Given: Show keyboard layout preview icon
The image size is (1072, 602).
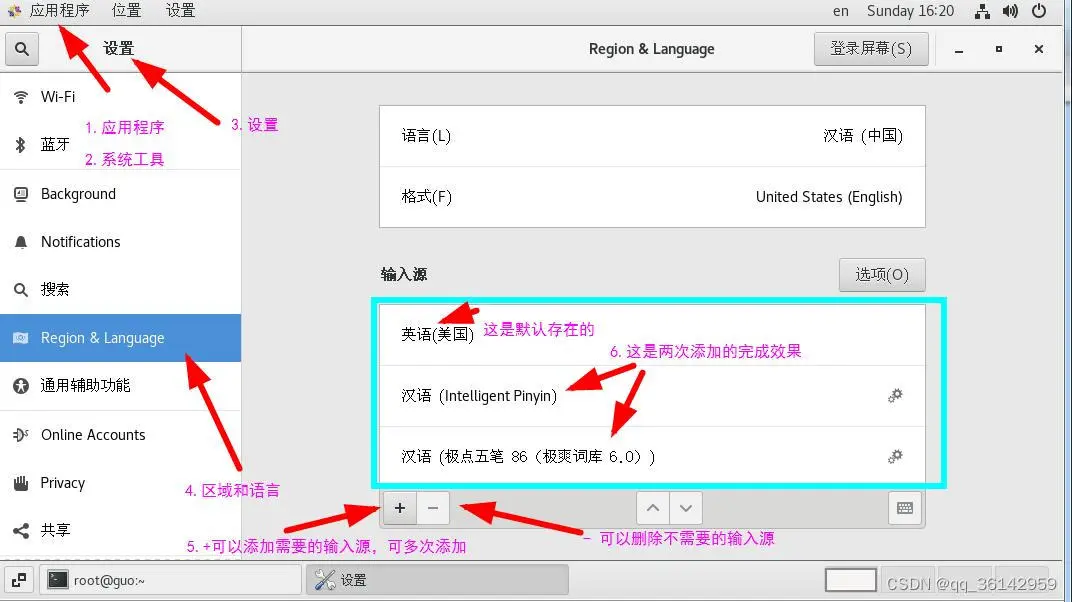Looking at the screenshot, I should pos(905,508).
